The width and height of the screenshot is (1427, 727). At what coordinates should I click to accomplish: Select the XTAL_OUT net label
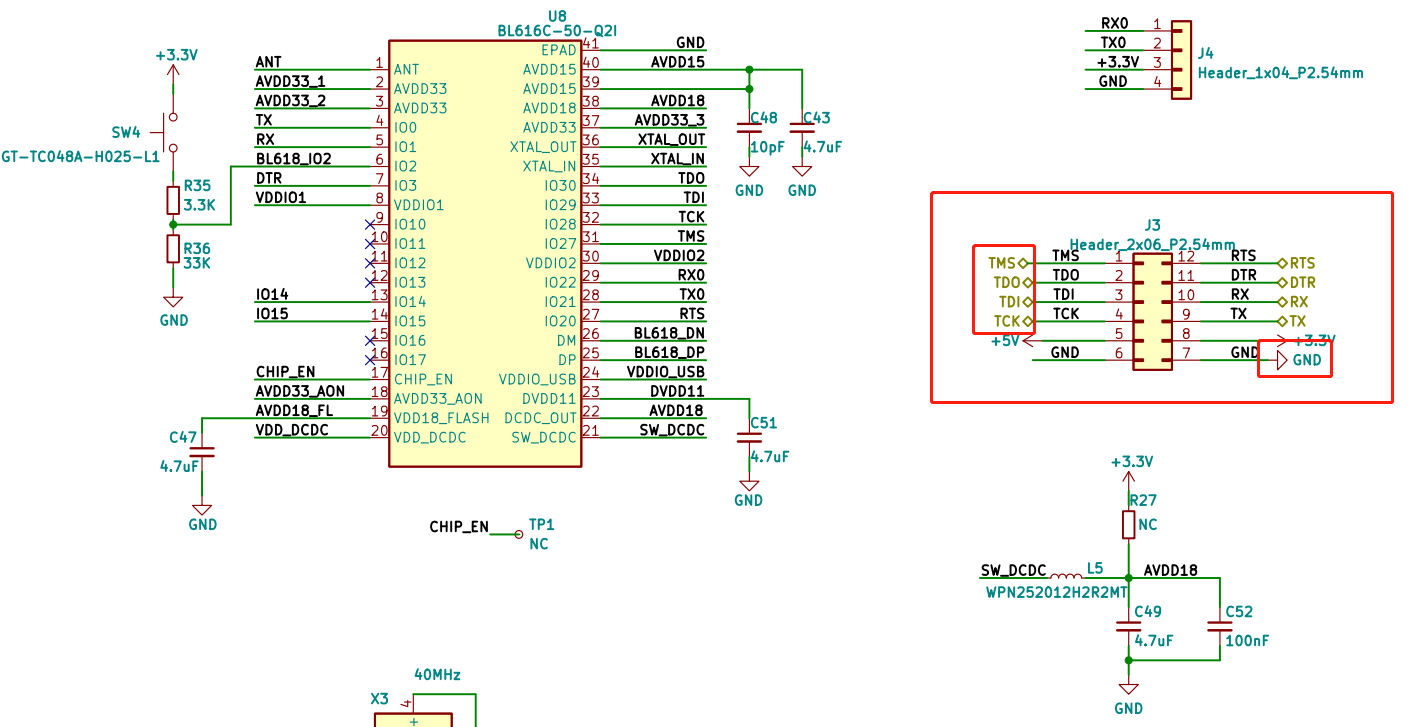[671, 139]
